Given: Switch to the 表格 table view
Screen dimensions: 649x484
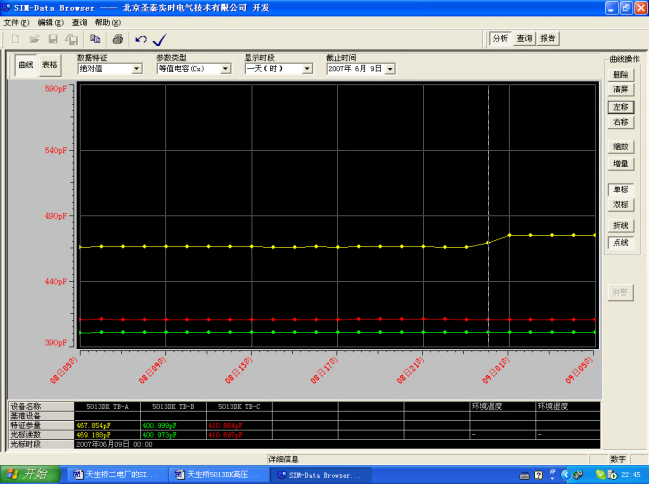Looking at the screenshot, I should coord(50,65).
